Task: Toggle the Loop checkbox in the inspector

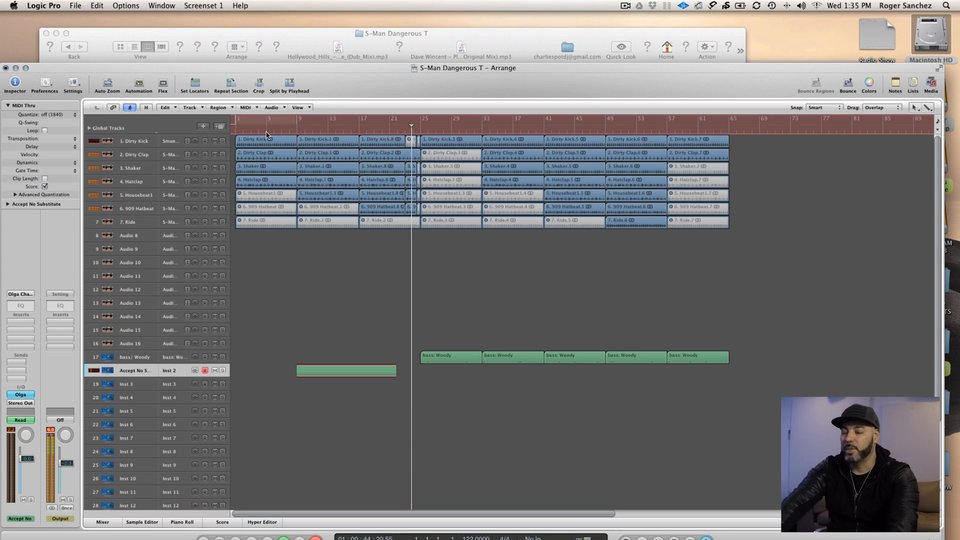Action: click(x=44, y=130)
